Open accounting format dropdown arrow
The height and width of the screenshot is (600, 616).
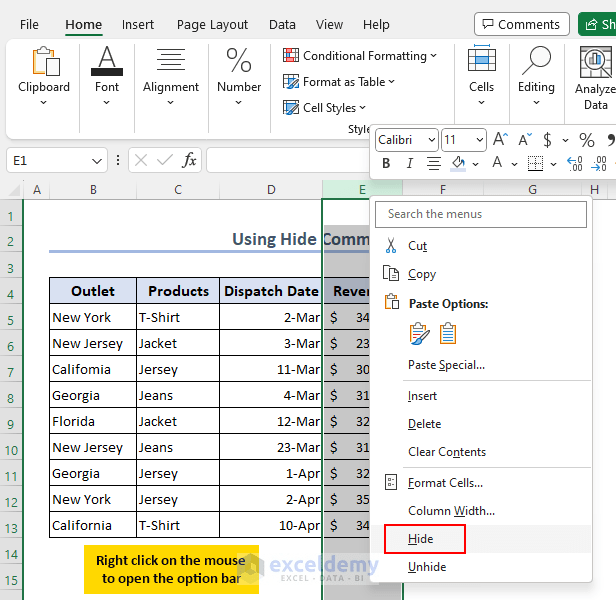pyautogui.click(x=565, y=140)
